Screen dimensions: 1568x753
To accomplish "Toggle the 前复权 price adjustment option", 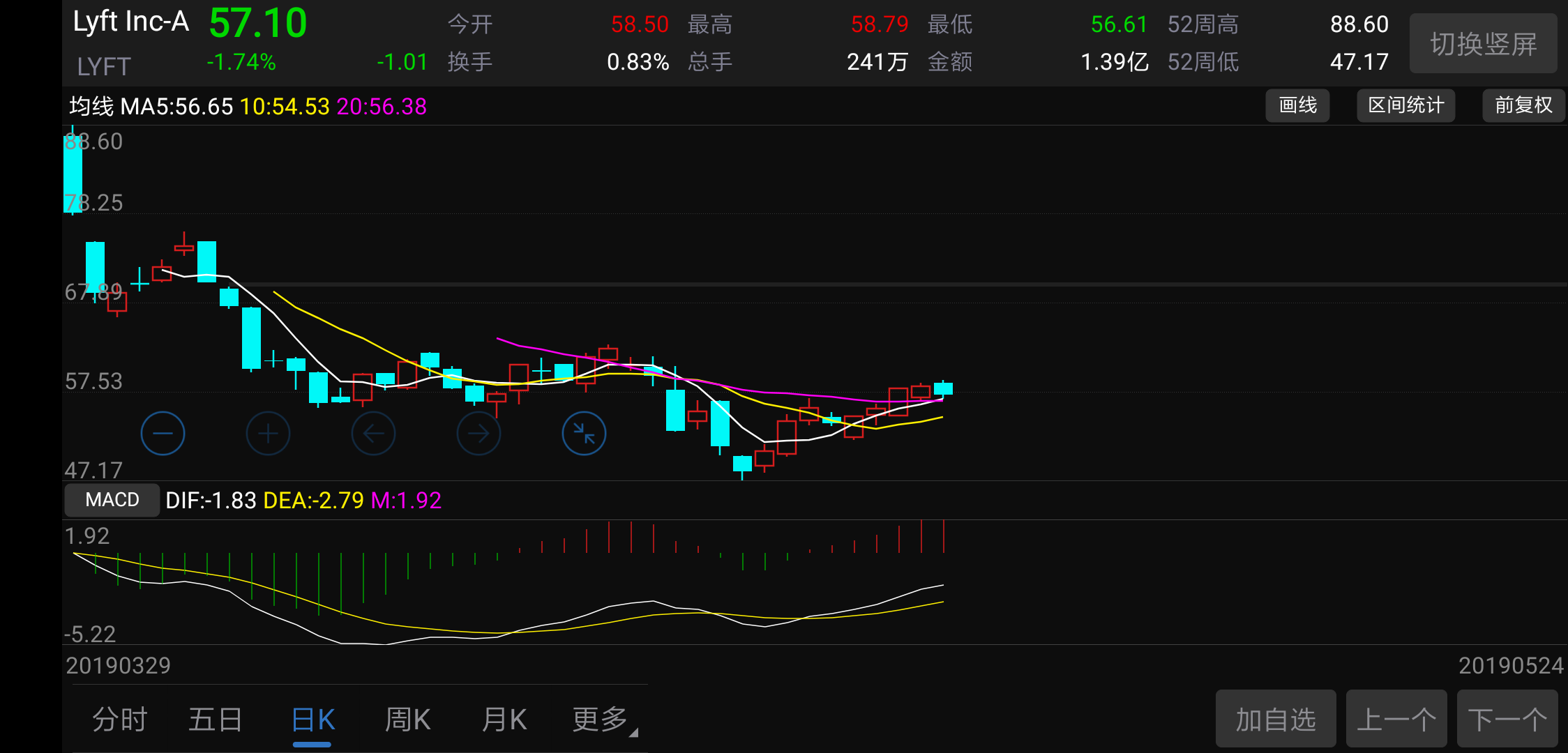I will pyautogui.click(x=1523, y=105).
